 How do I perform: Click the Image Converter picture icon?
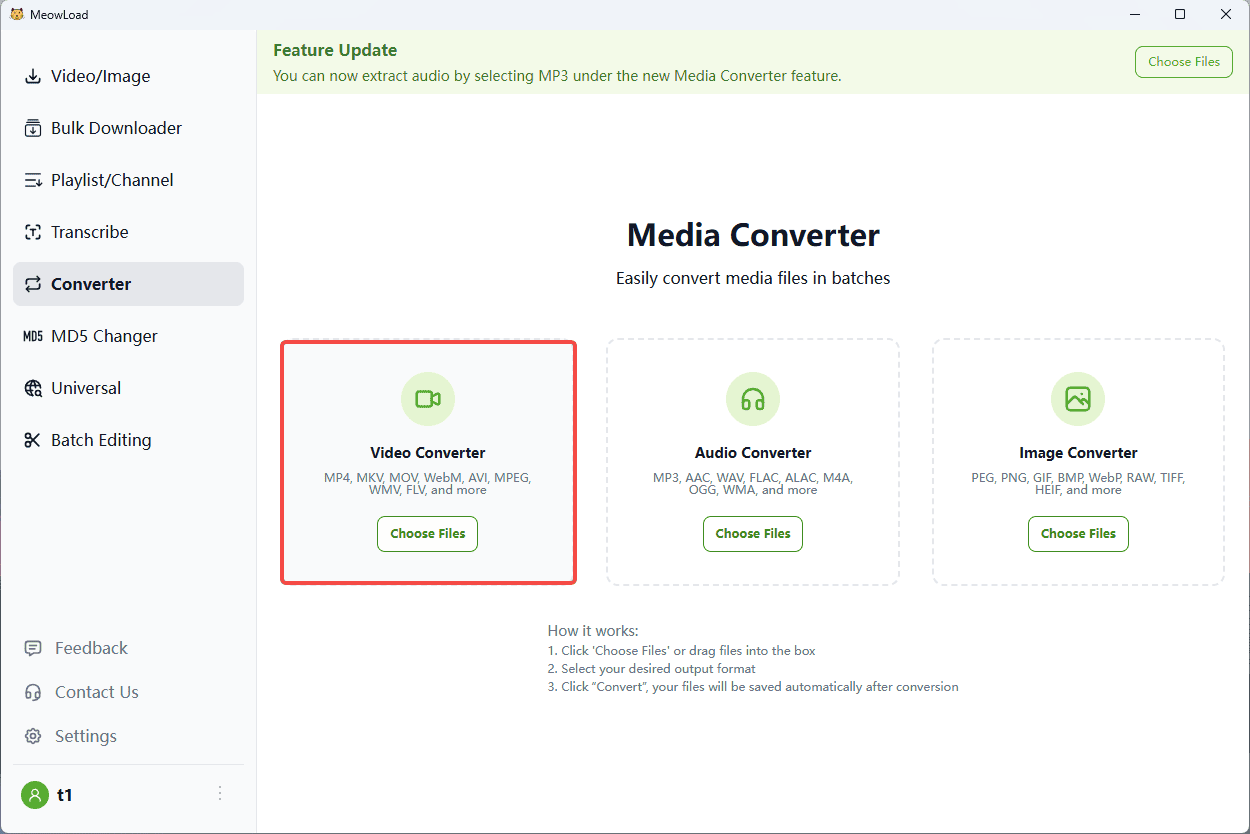pos(1078,399)
